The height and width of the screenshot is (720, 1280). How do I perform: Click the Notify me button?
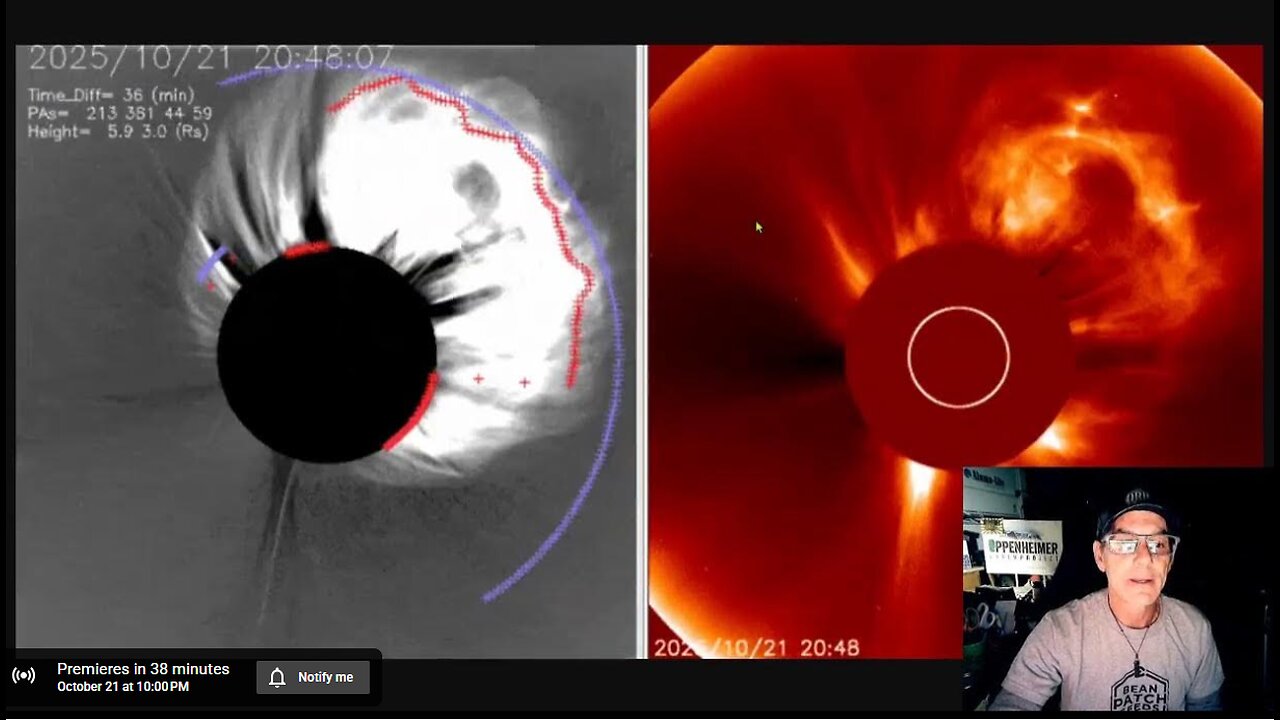pos(313,677)
